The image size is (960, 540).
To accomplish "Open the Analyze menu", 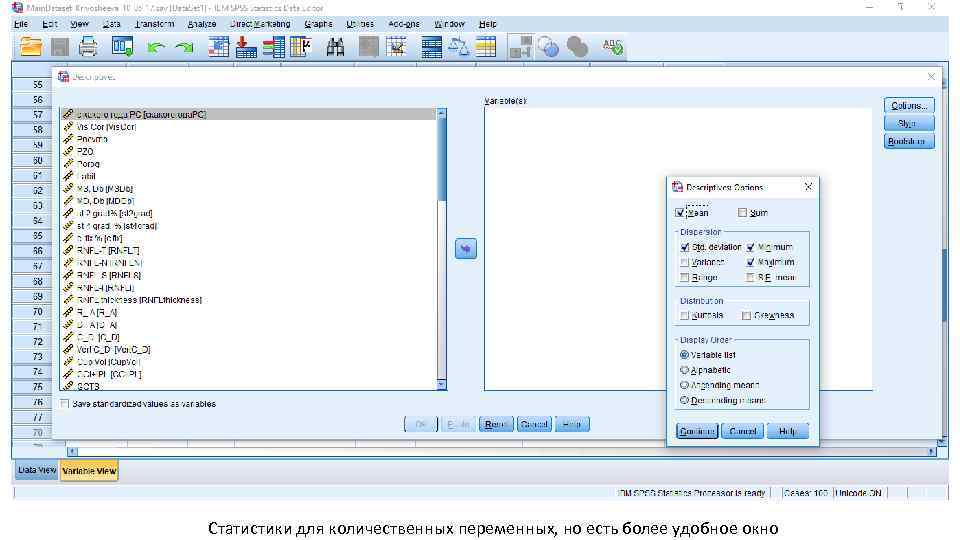I will tap(201, 24).
